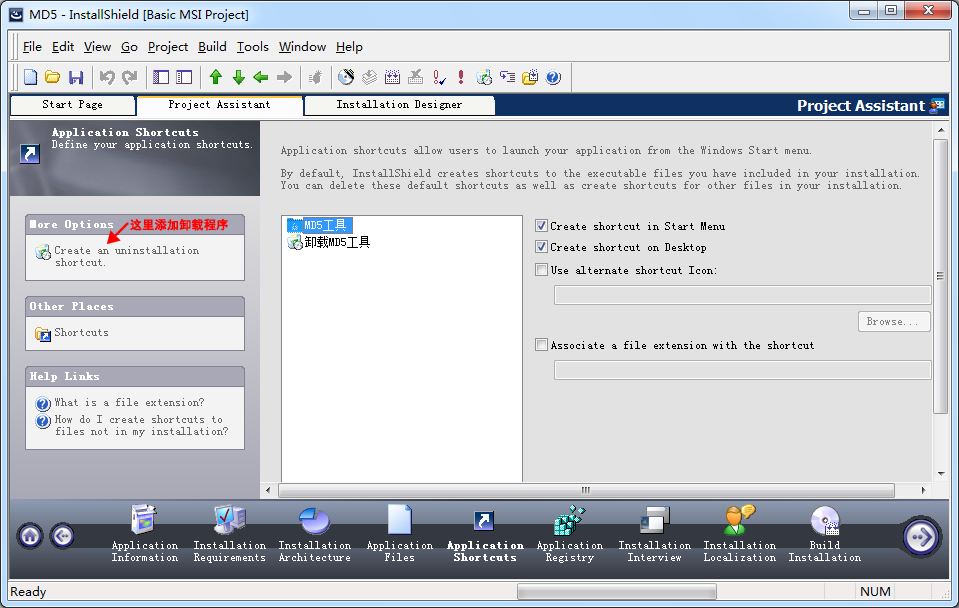Image resolution: width=959 pixels, height=608 pixels.
Task: Enable Use alternate shortcut Icon
Action: coord(541,270)
